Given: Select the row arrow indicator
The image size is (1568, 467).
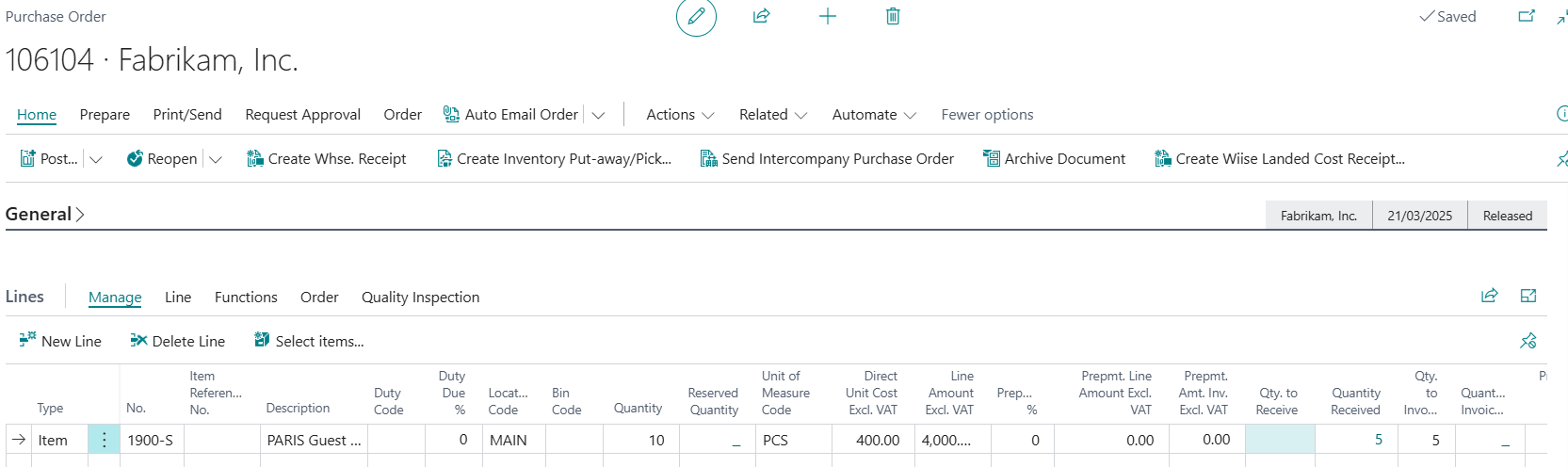Looking at the screenshot, I should click(19, 440).
